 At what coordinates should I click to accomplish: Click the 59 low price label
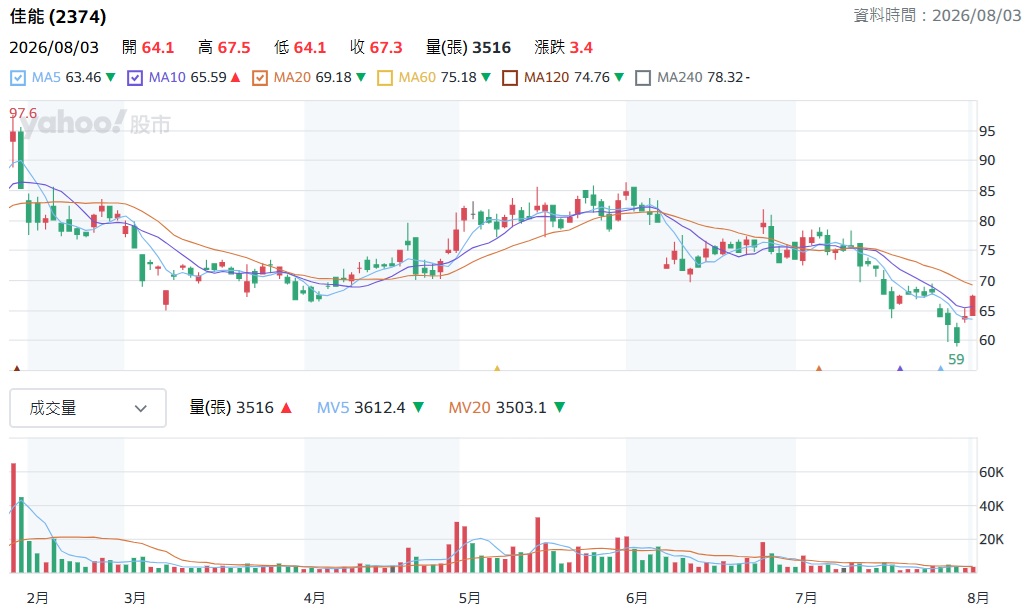[x=956, y=359]
